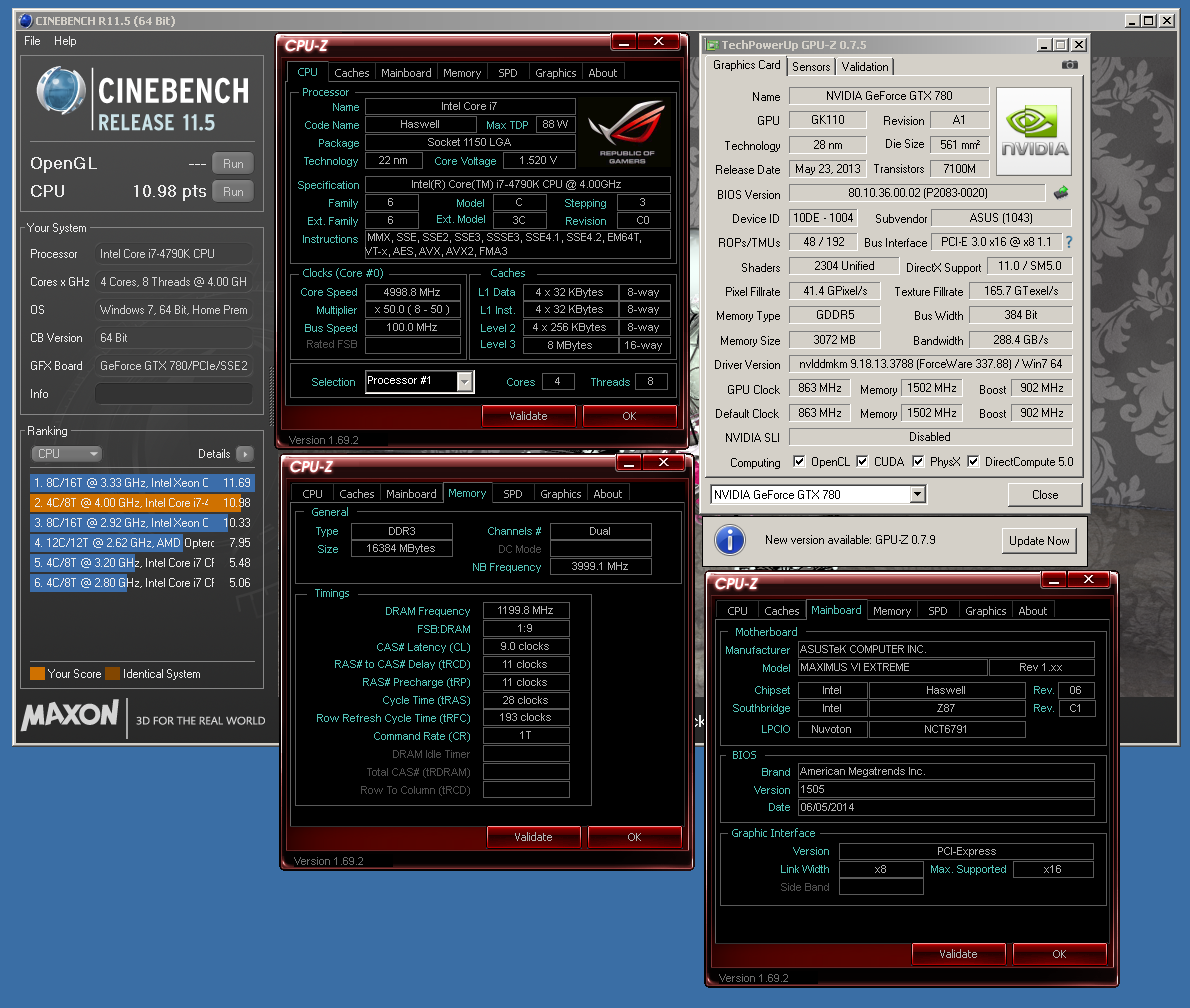Select ranking row 4C/8T @ 2.80 GHz
This screenshot has width=1190, height=1008.
(x=143, y=583)
